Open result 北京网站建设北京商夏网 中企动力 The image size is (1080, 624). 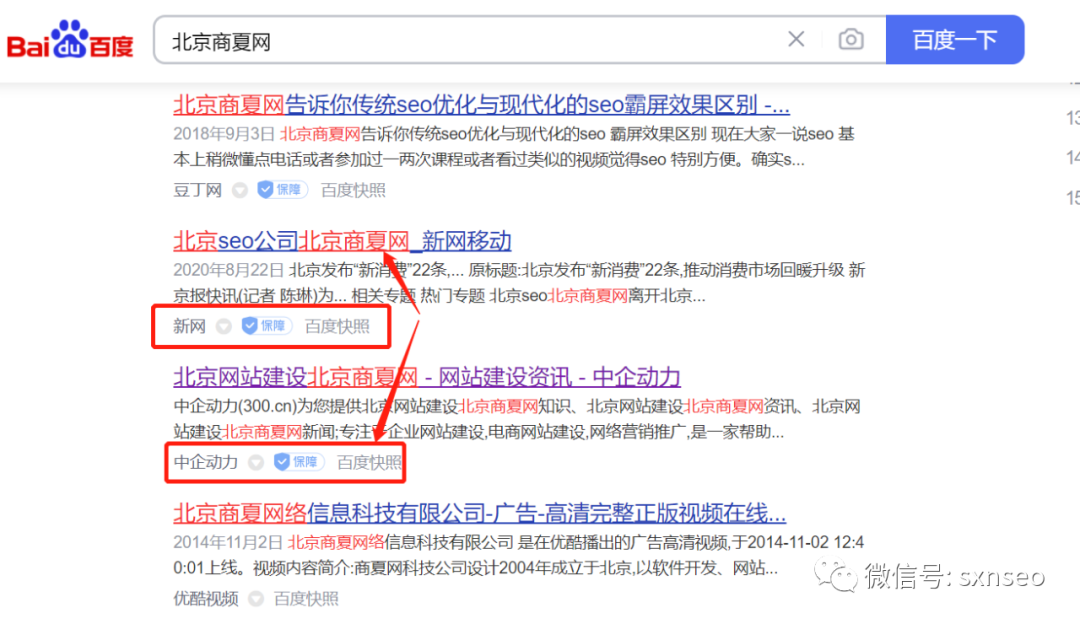(x=427, y=377)
